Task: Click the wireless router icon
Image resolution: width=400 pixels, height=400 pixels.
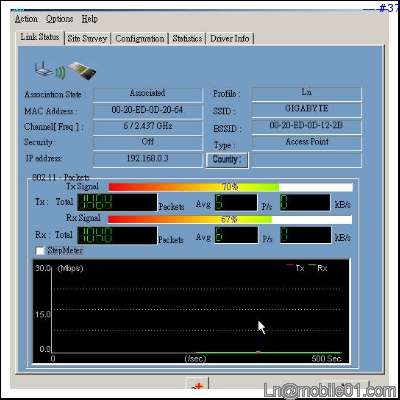Action: point(43,70)
